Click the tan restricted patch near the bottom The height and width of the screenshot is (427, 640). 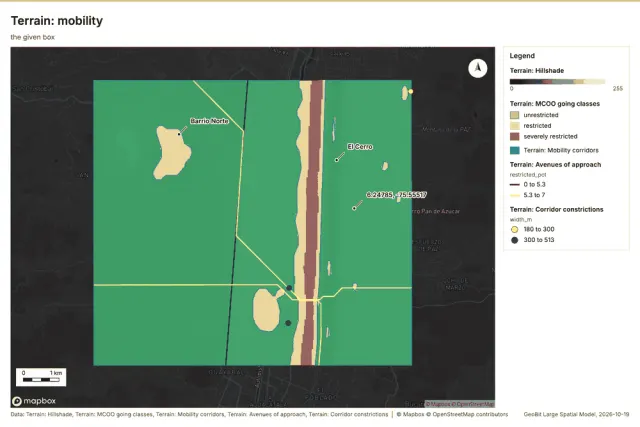[267, 310]
